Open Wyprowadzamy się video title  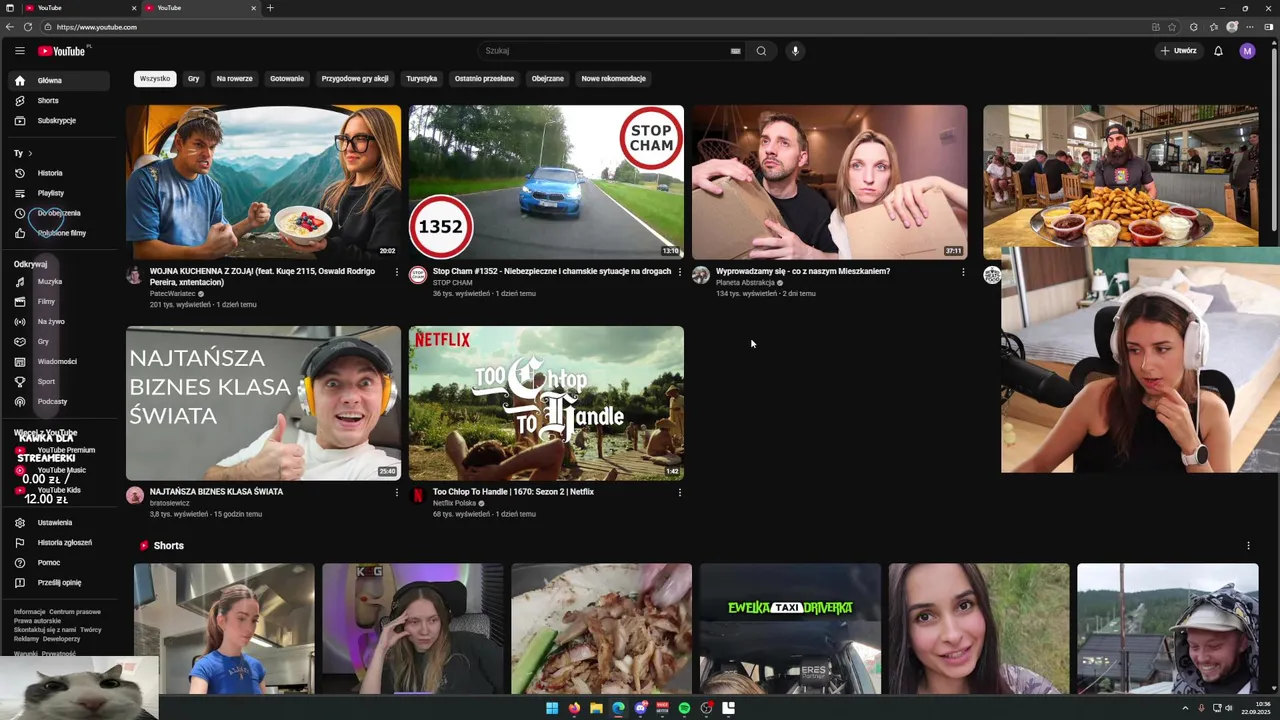803,271
